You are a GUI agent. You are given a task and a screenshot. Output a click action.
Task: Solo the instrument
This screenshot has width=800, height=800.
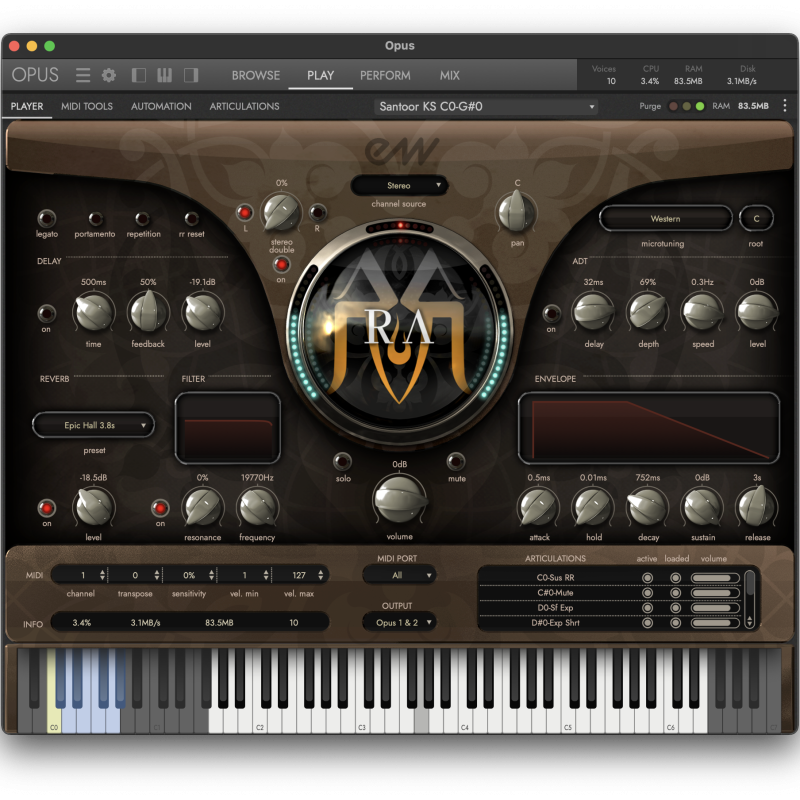click(x=342, y=461)
